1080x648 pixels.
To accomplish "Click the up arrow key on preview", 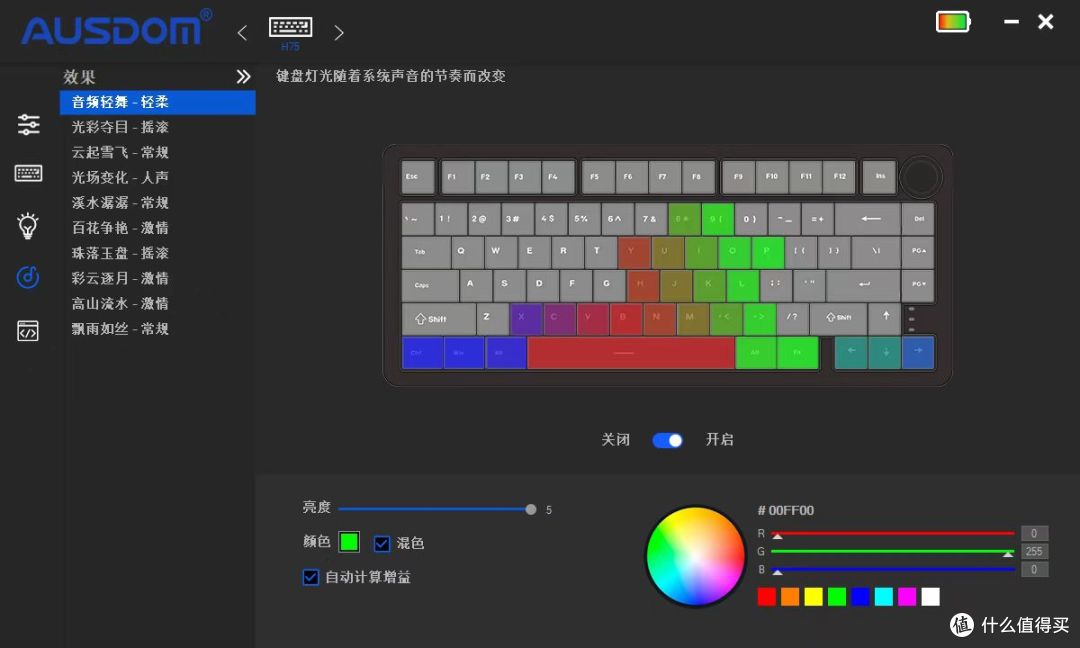I will [885, 318].
